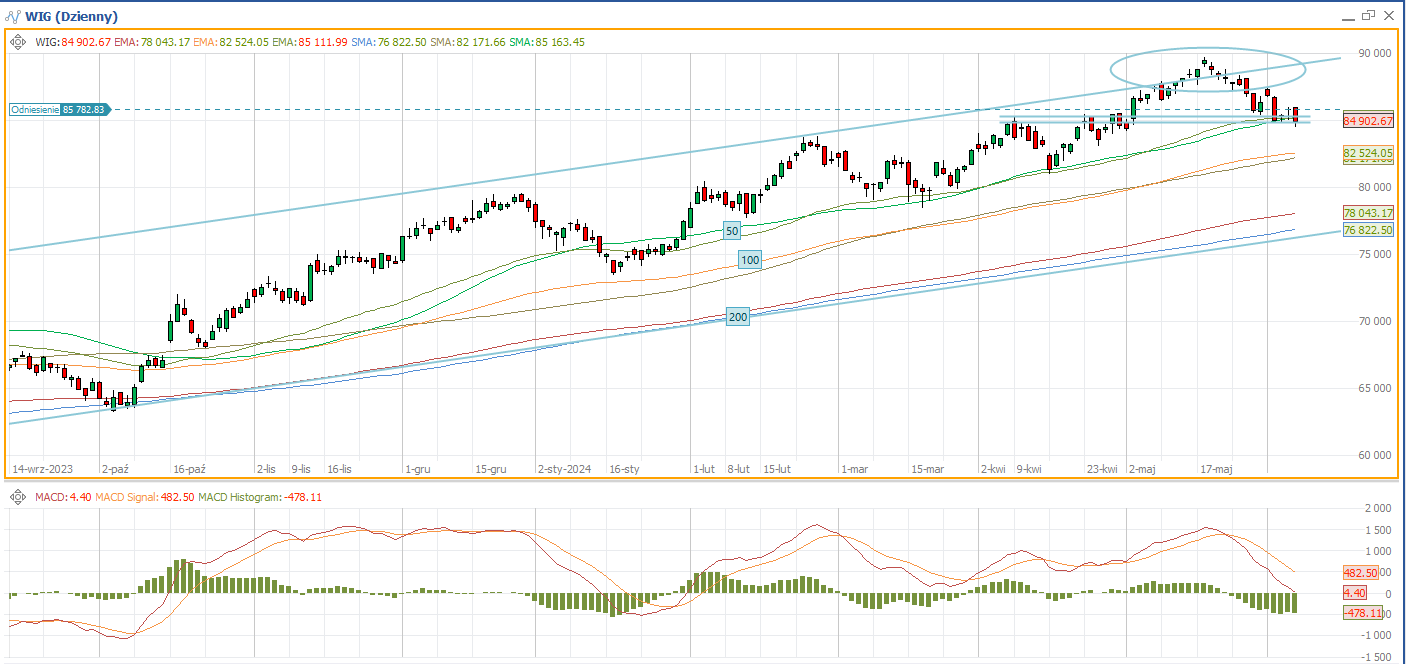Screen dimensions: 1406x664
Task: Select the WIG 84 902.67 legend entry
Action: [x=72, y=42]
